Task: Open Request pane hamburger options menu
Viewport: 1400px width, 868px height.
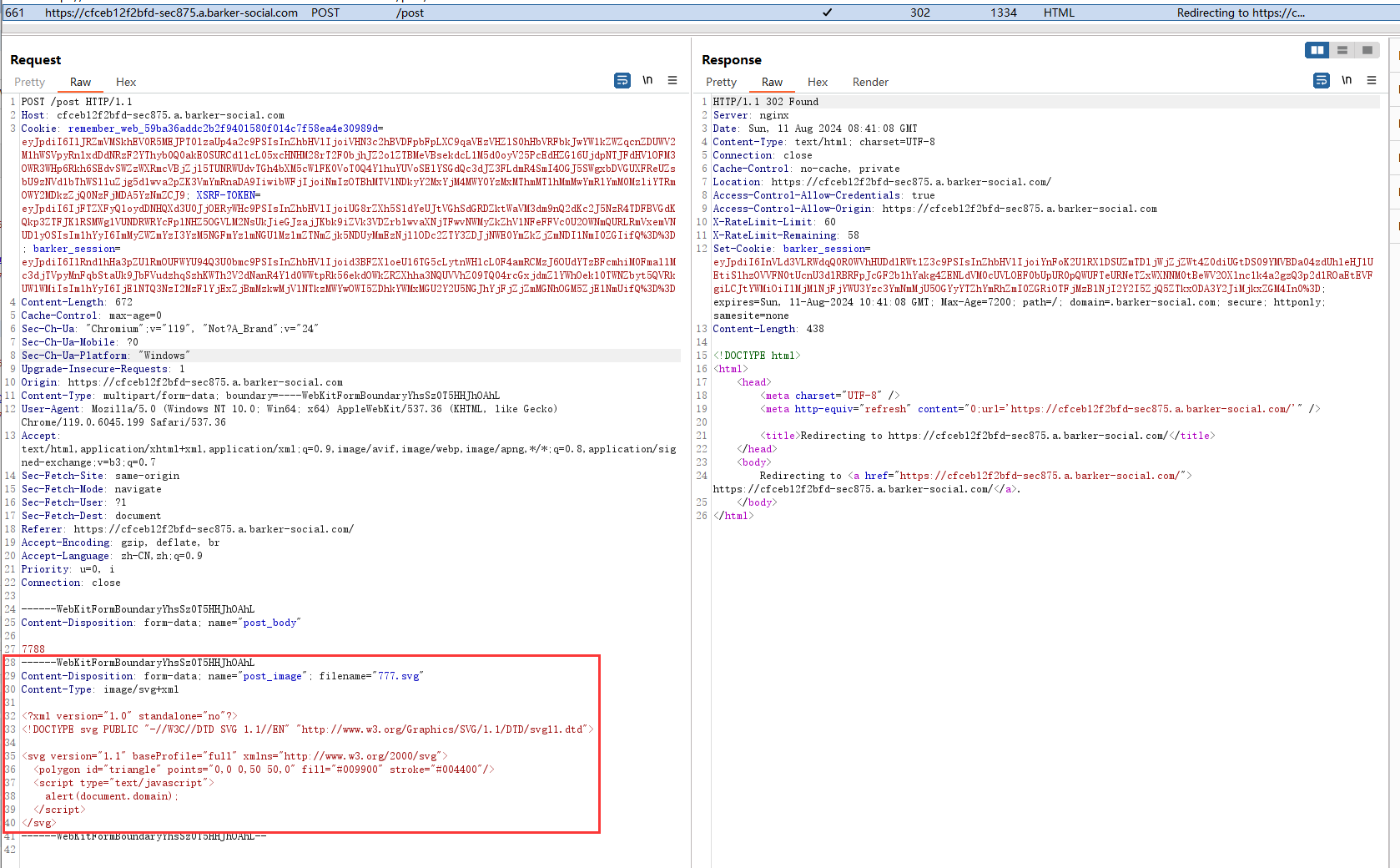Action: pyautogui.click(x=672, y=80)
